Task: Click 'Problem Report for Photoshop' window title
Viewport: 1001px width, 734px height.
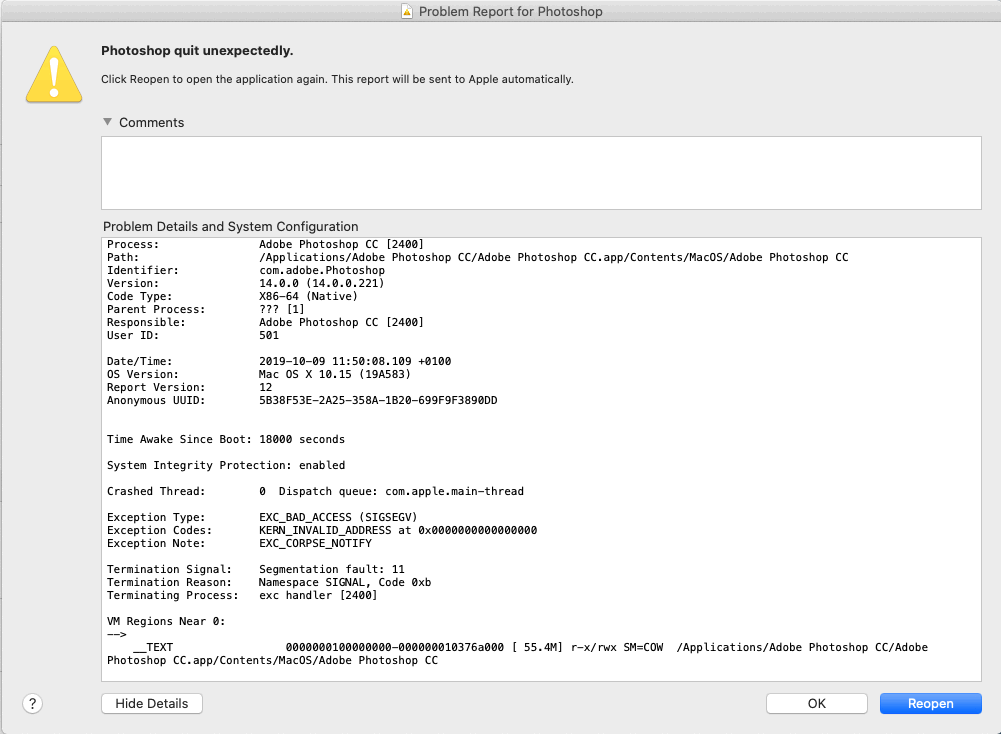Action: tap(511, 11)
